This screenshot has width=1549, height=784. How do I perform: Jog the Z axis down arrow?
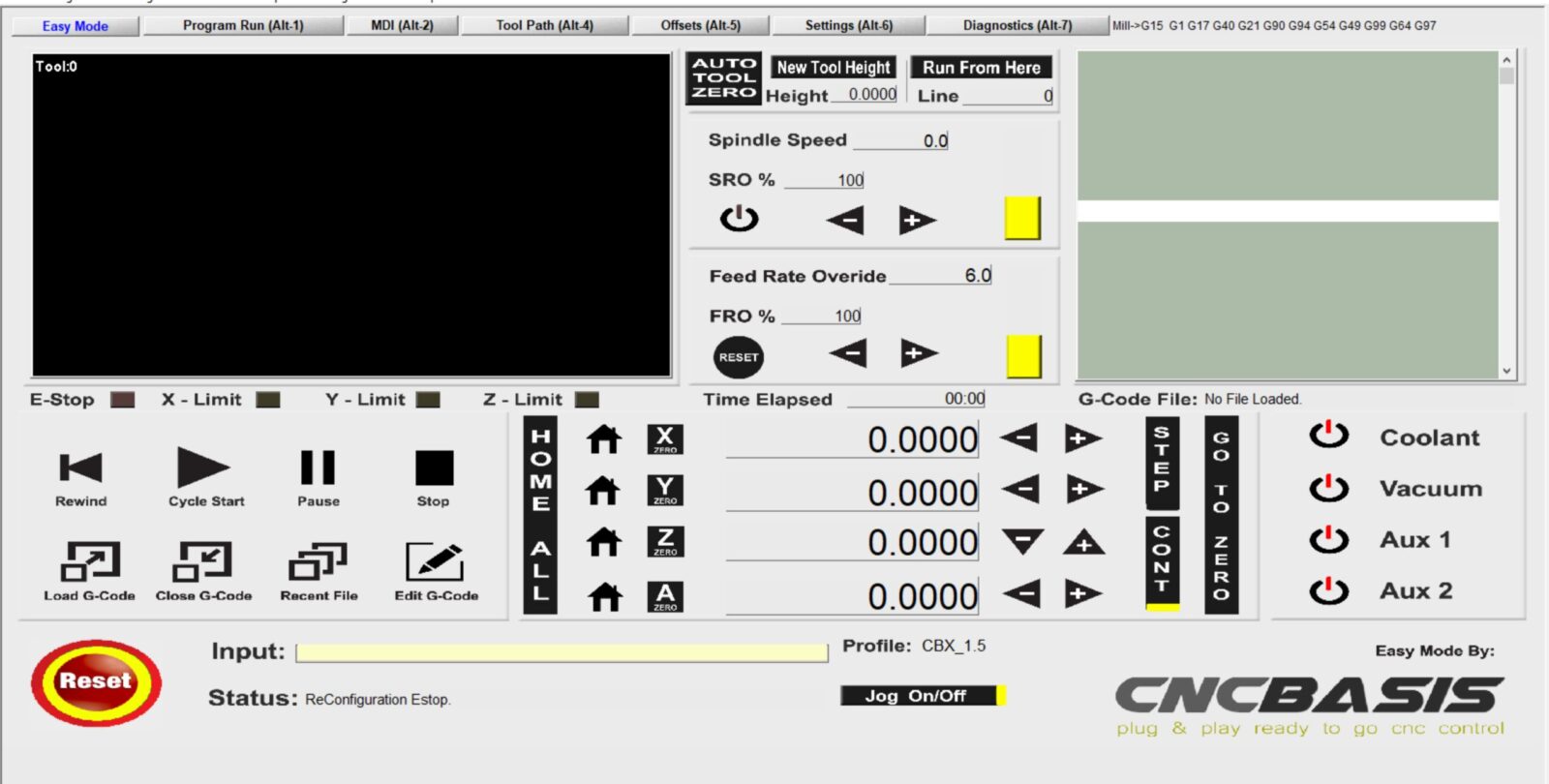coord(1022,542)
